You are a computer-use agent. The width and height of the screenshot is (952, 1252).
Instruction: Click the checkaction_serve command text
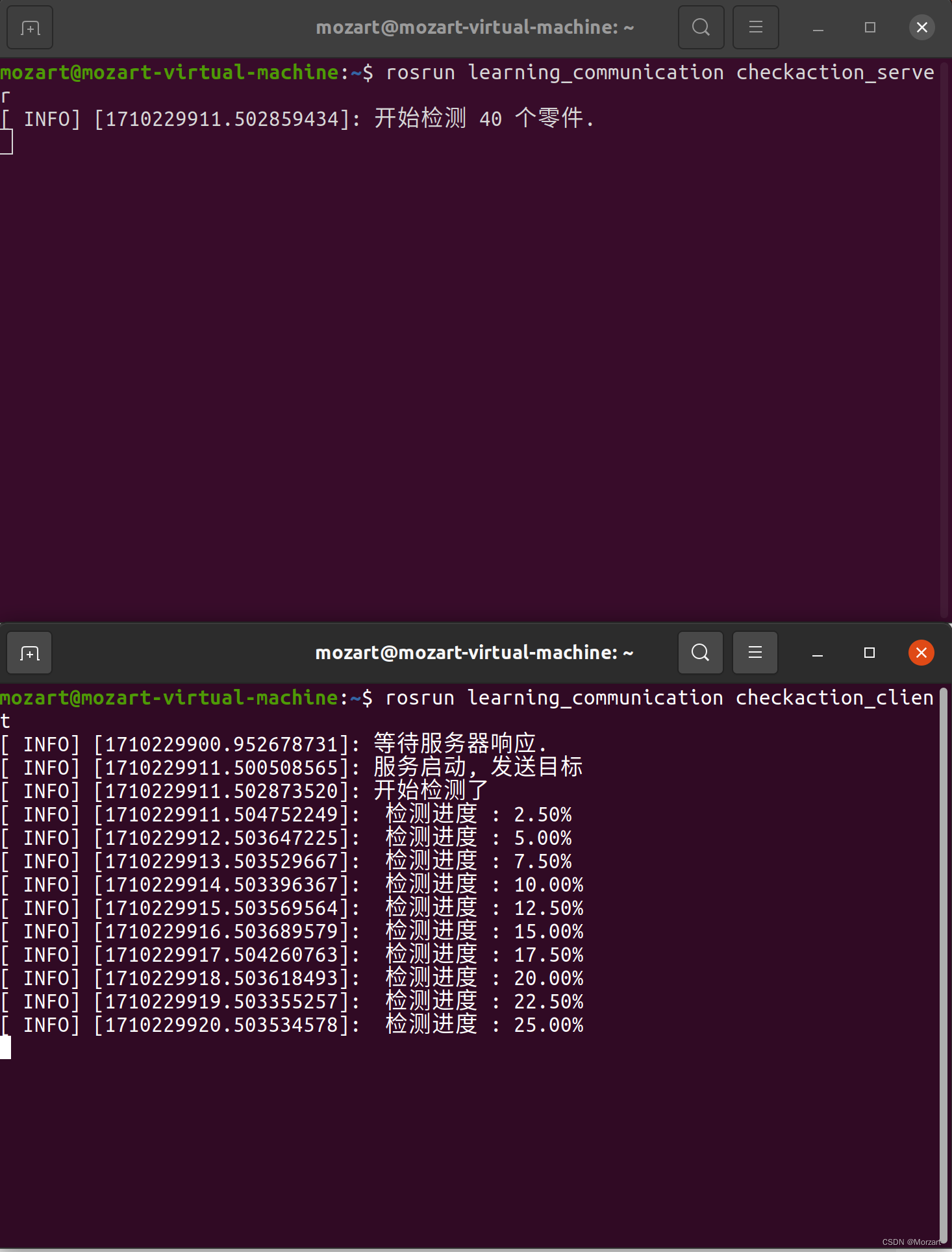[x=835, y=72]
